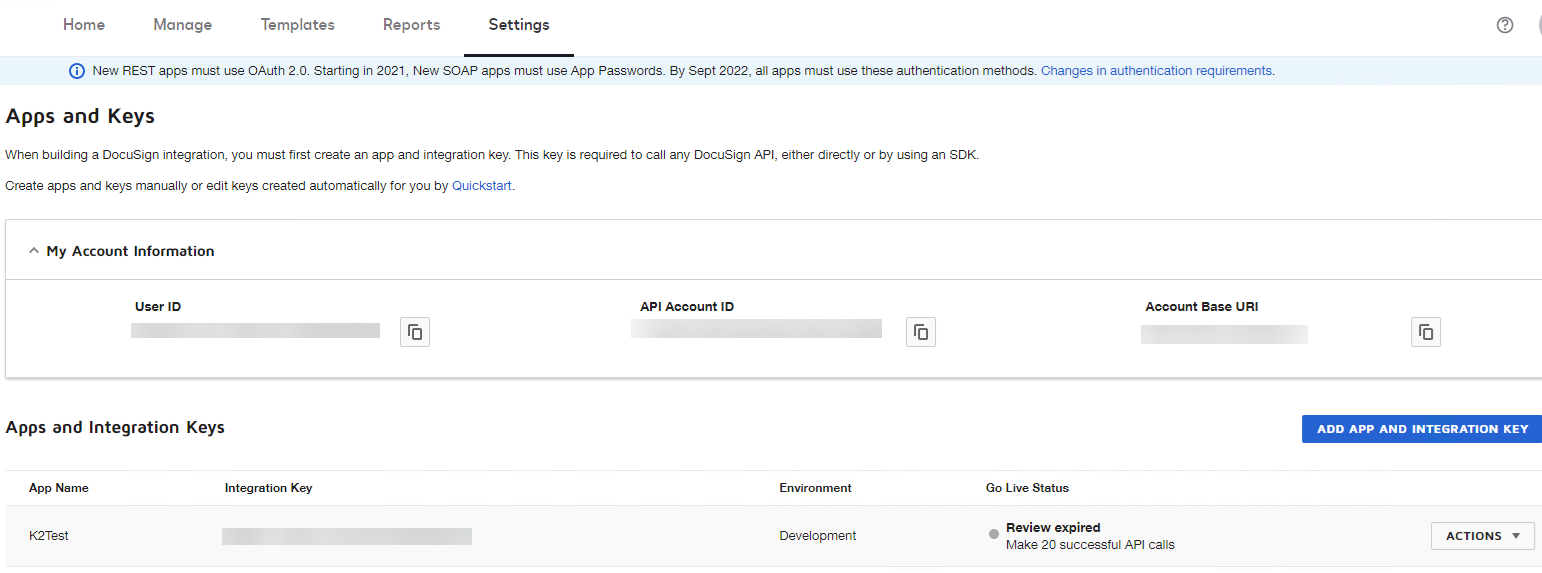Go to the Home tab

(84, 25)
